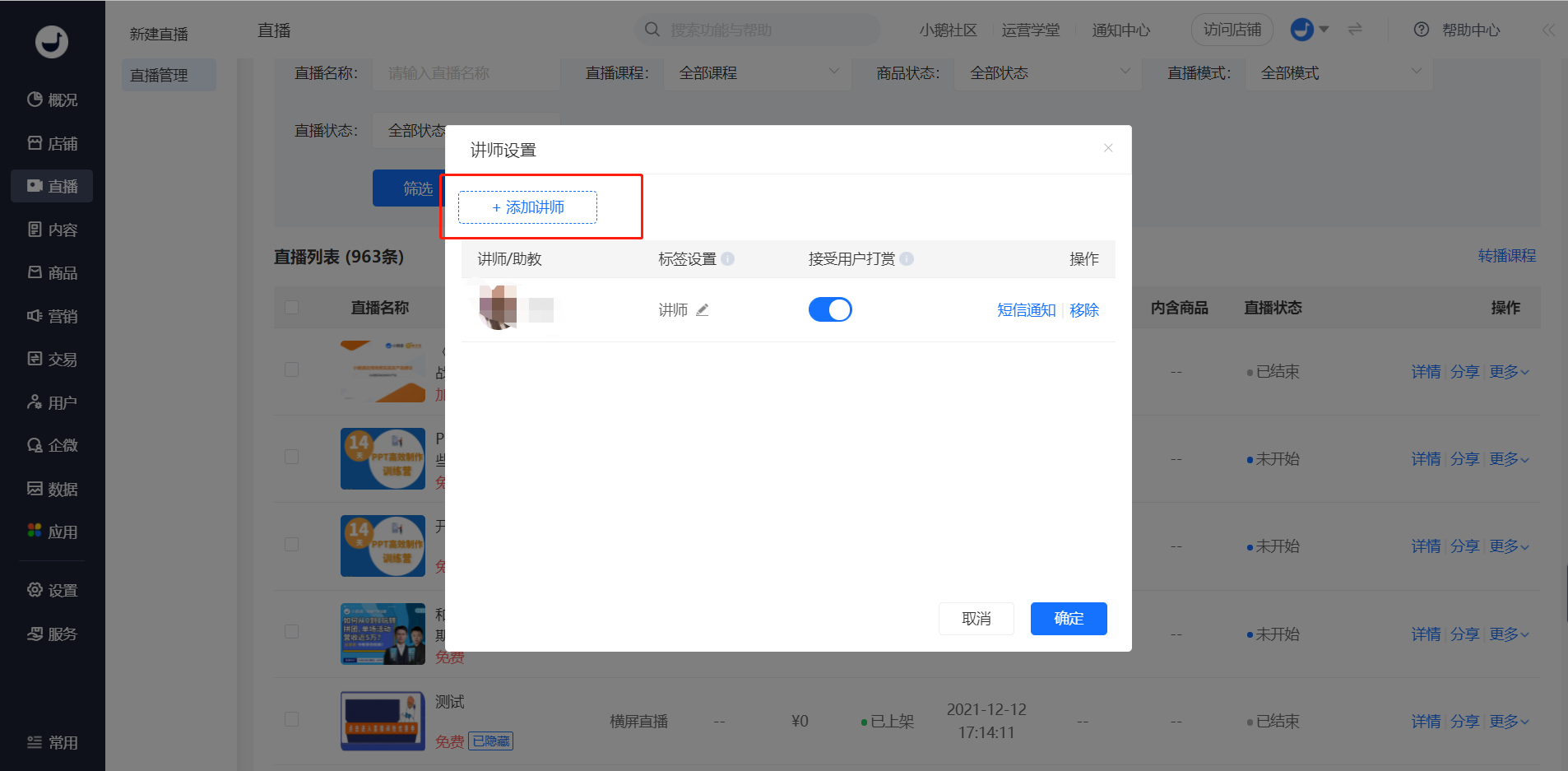Click the account switch arrows icon
The image size is (1568, 771).
1355,30
